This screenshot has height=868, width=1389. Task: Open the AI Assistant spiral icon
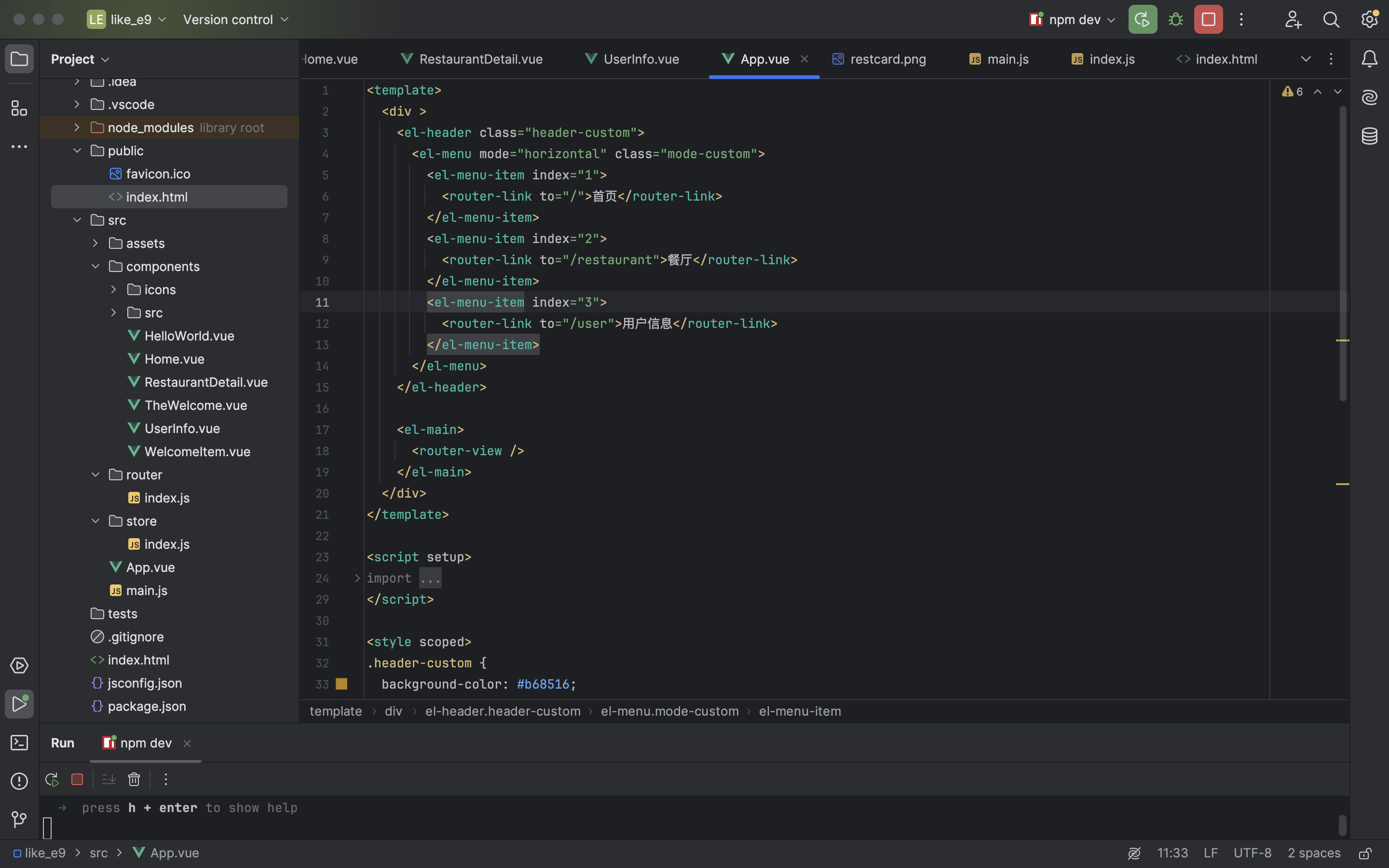coord(1370,97)
